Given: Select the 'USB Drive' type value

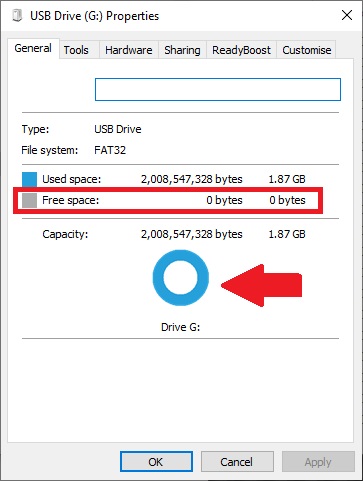Looking at the screenshot, I should [118, 129].
